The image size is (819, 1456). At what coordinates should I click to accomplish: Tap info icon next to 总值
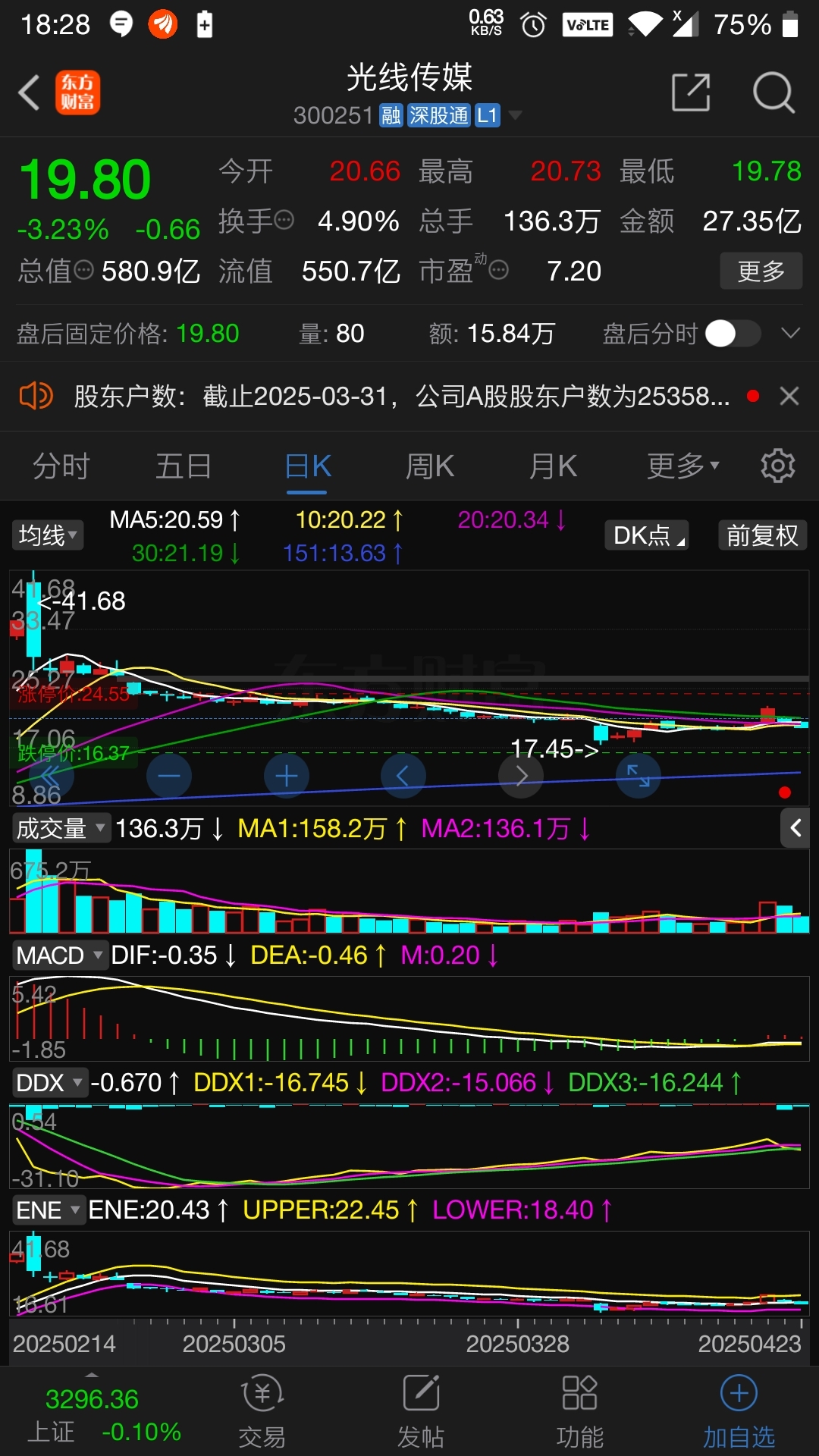coord(83,270)
